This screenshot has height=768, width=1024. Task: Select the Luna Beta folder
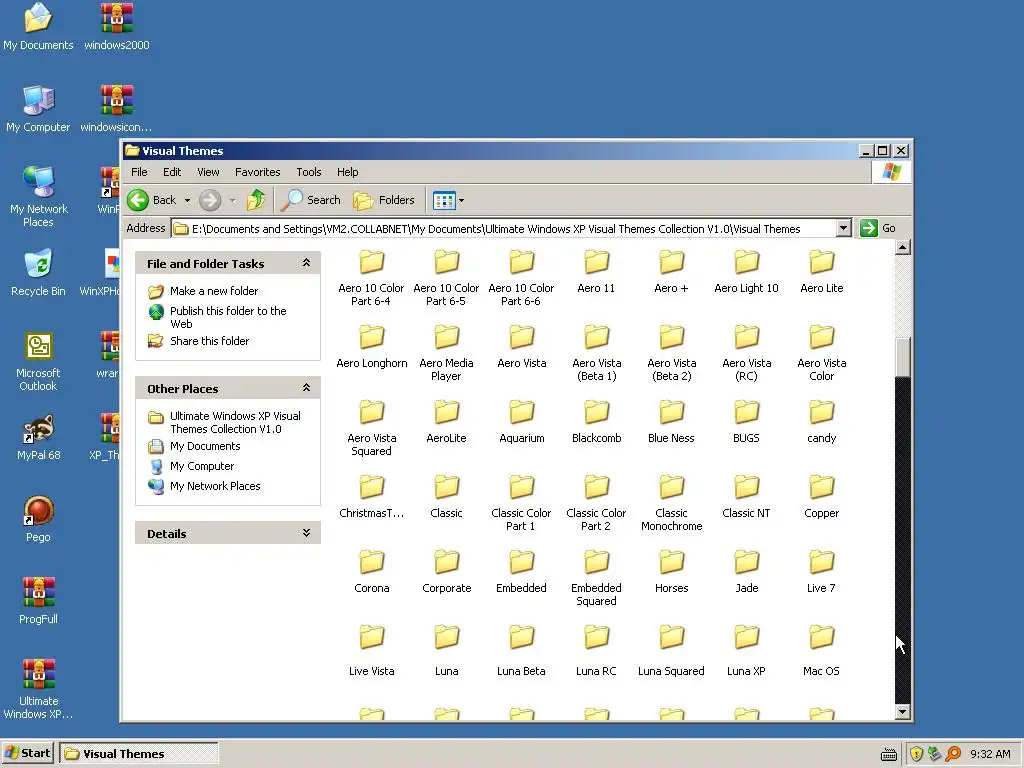coord(522,652)
